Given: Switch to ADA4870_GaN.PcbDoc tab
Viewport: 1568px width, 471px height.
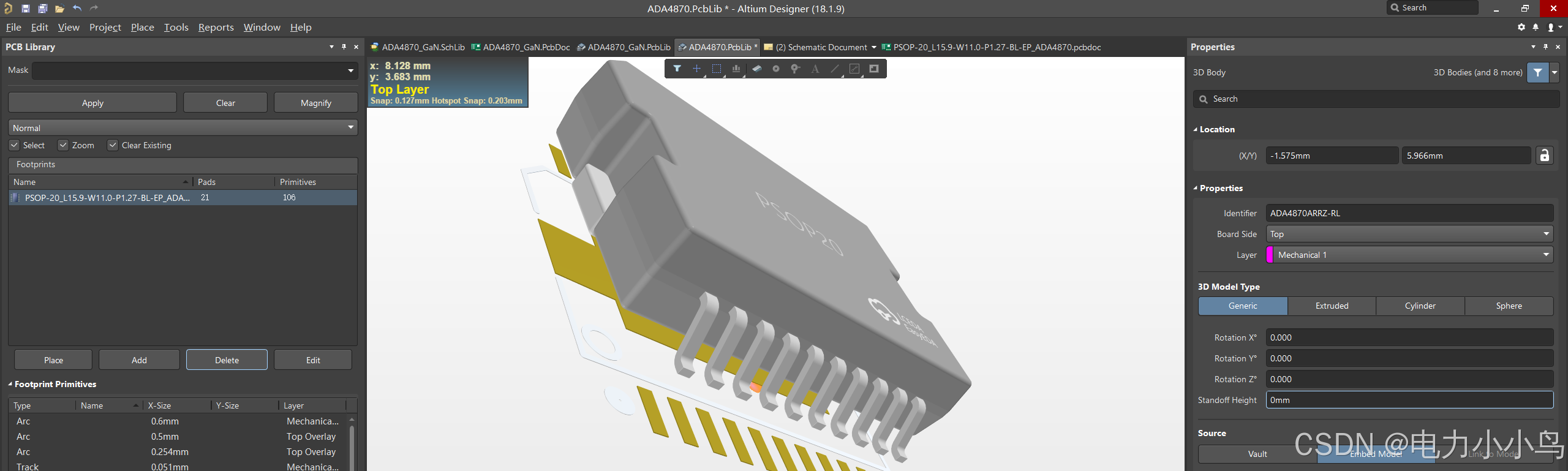Looking at the screenshot, I should point(521,47).
